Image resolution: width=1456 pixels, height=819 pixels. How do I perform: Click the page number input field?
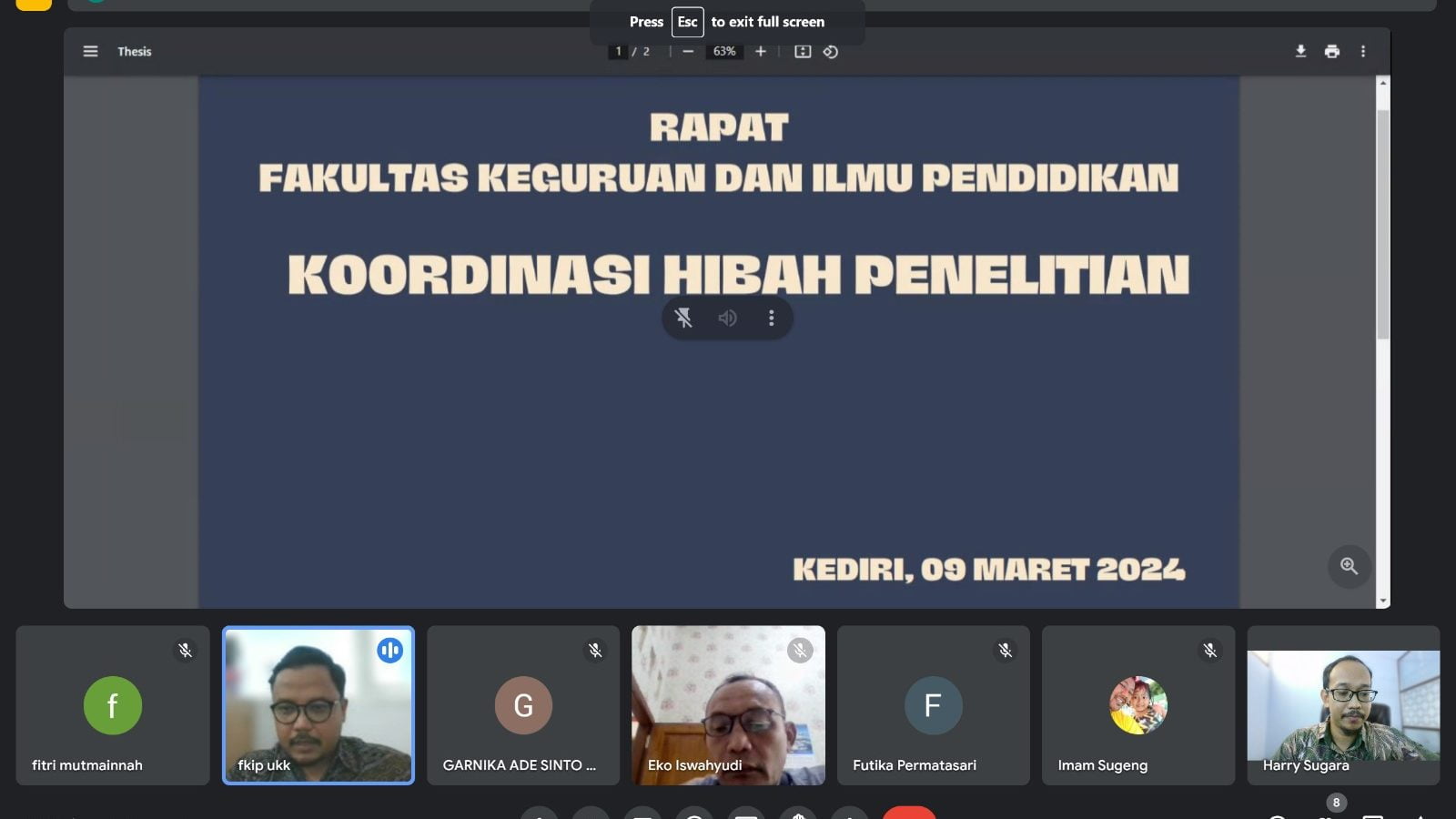[x=619, y=52]
